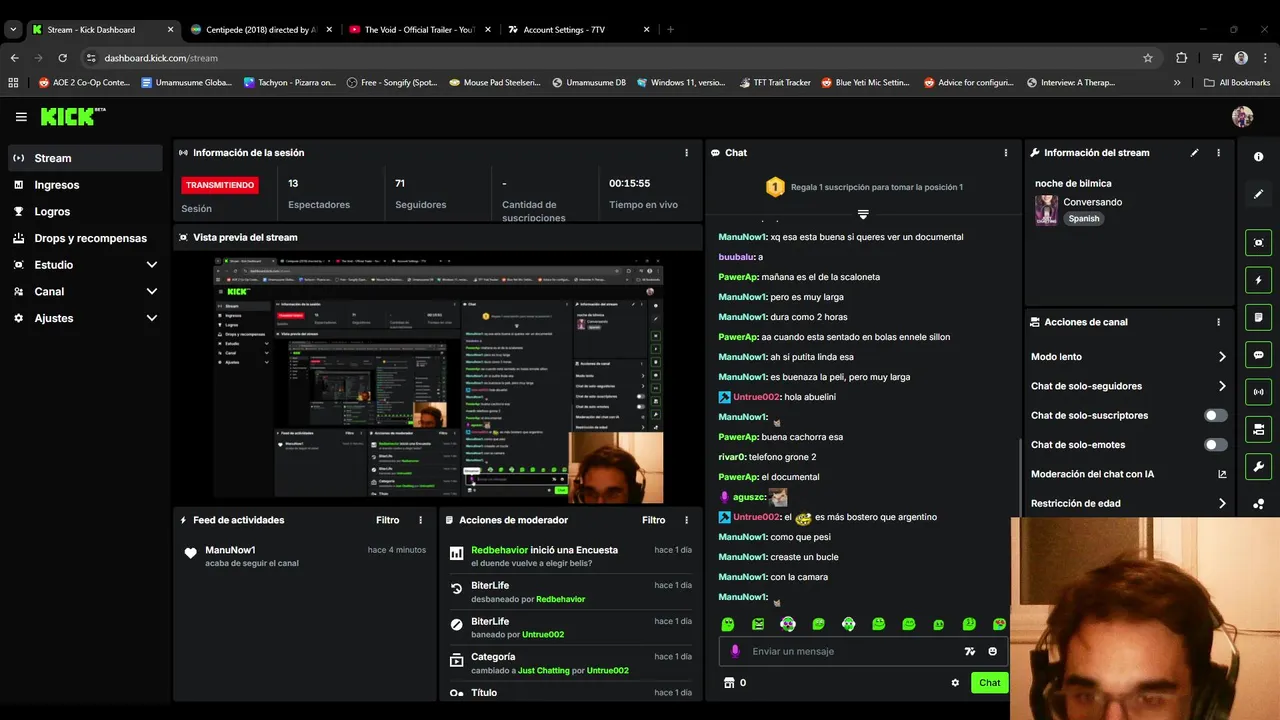Open Chat panel three-dot menu
Screen dimensions: 1280x720
coord(1005,153)
